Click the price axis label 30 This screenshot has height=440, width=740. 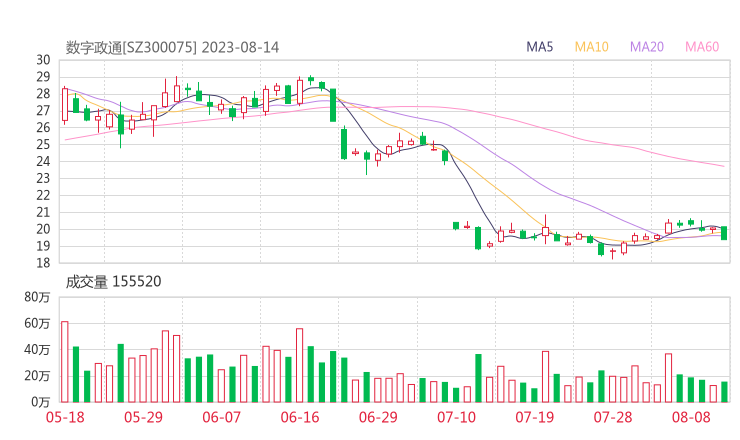coord(43,60)
